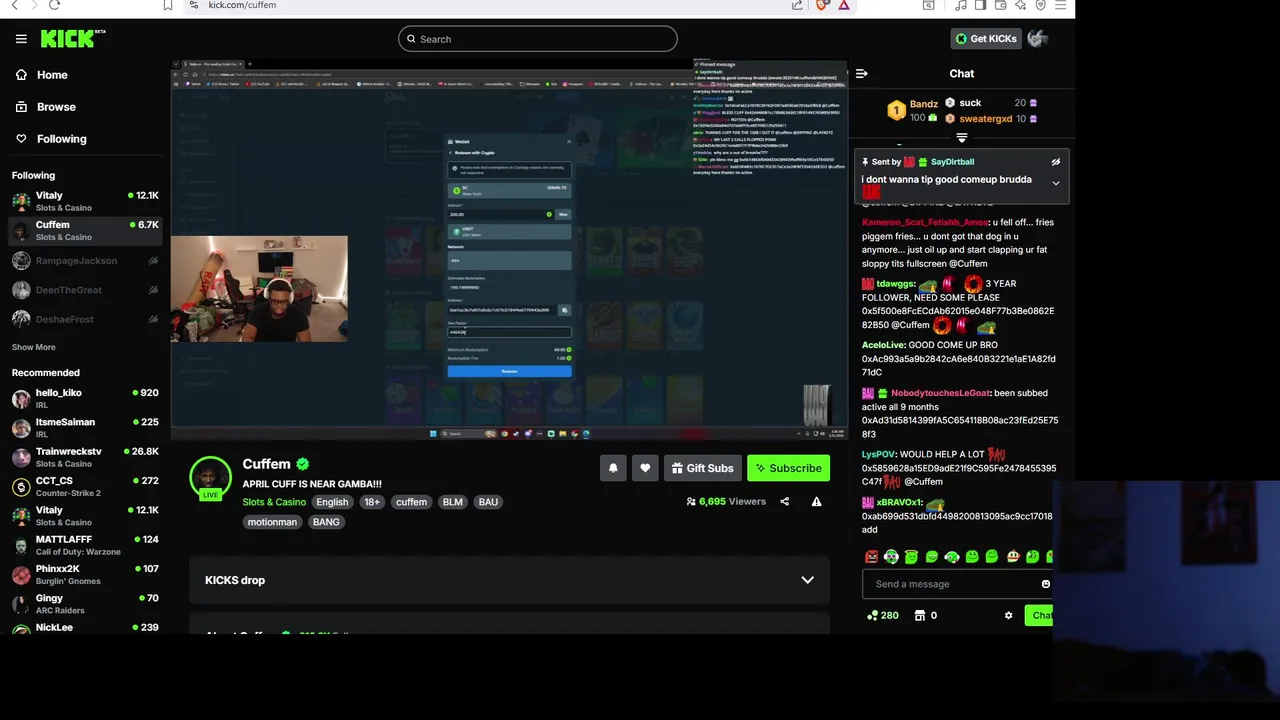Click the Gift Subs button
The width and height of the screenshot is (1280, 720).
pos(703,468)
